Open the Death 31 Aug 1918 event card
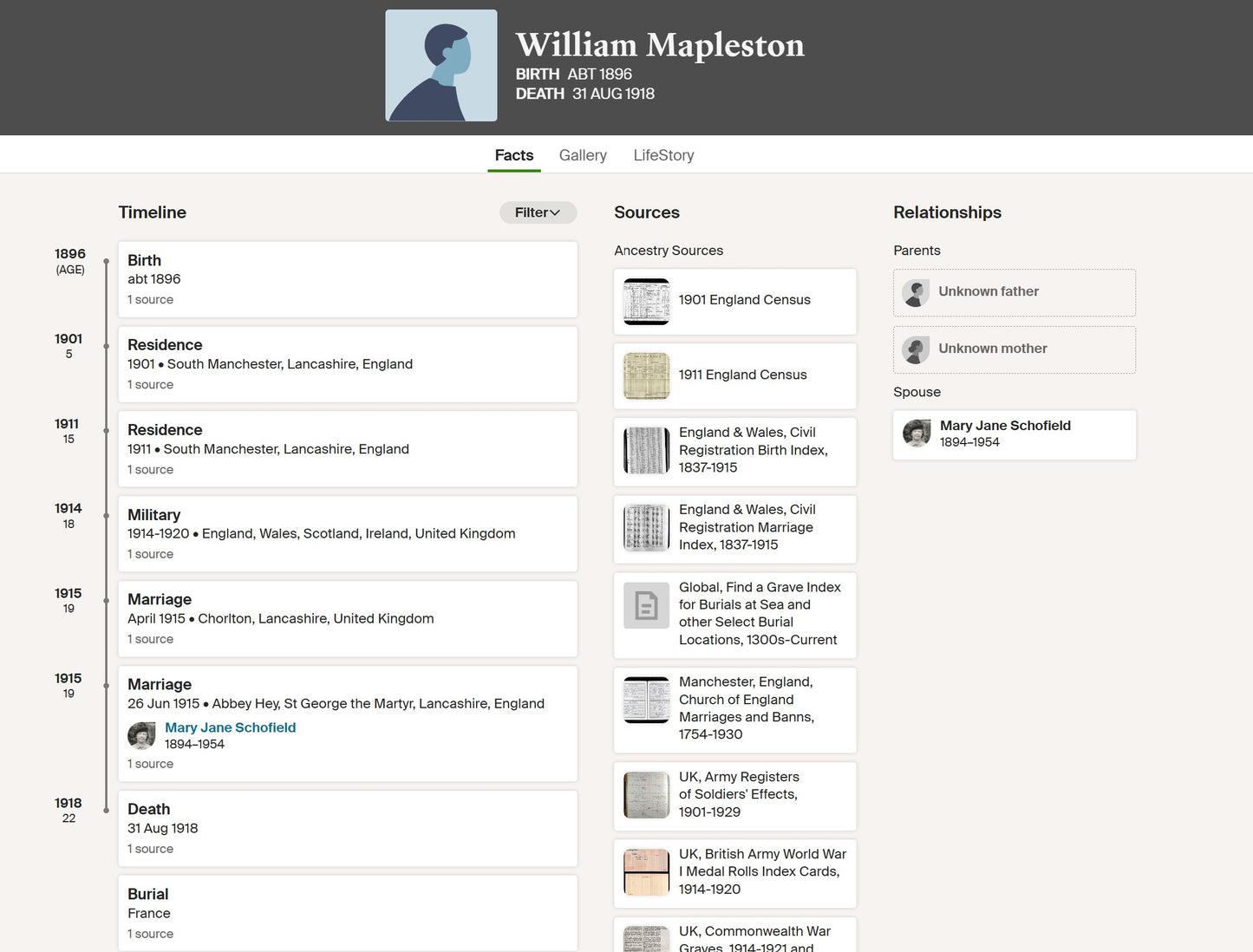Viewport: 1253px width, 952px height. point(347,828)
